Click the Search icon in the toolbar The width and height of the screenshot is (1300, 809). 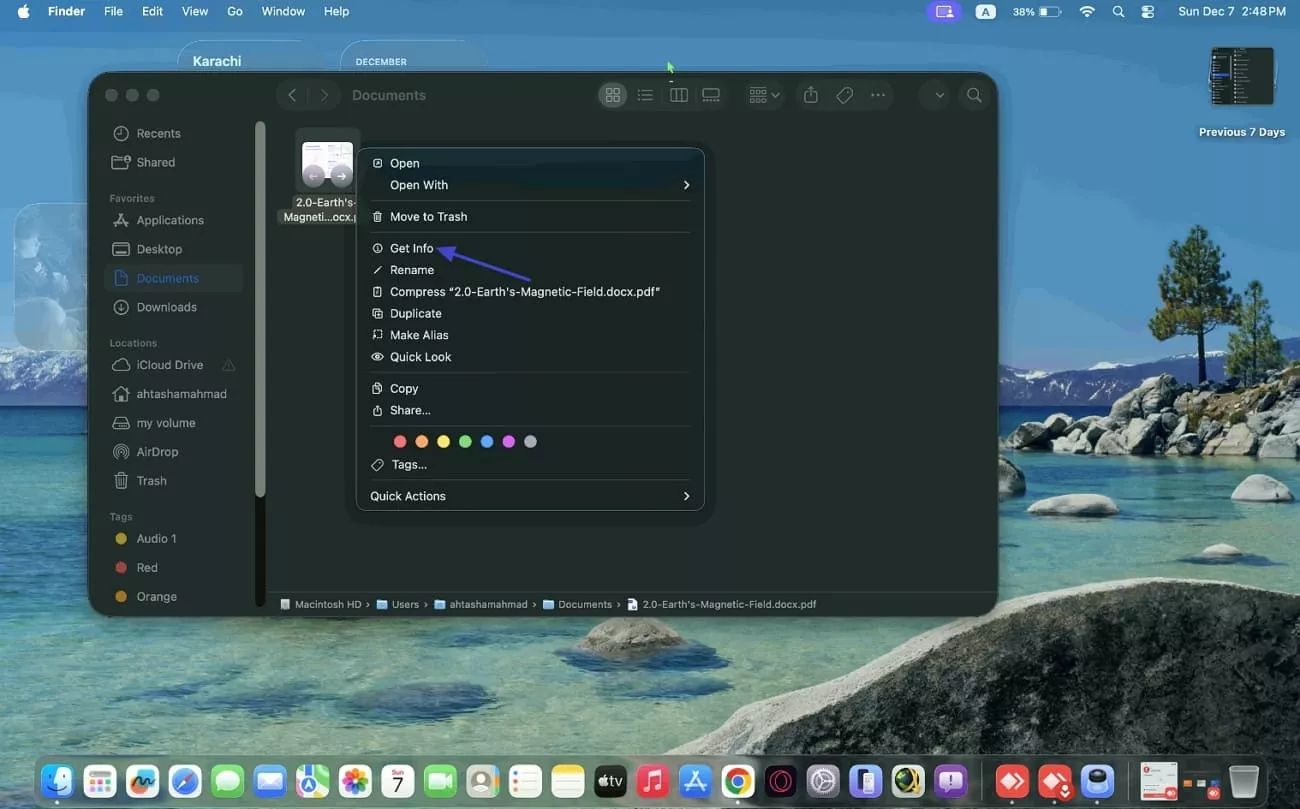(x=973, y=95)
